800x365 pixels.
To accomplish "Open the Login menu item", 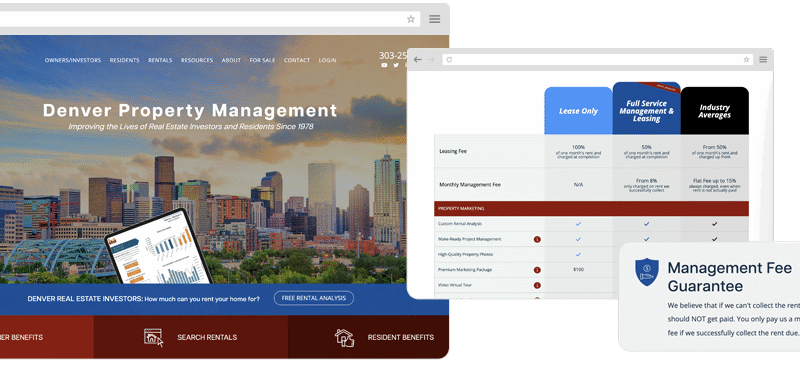I will [328, 60].
